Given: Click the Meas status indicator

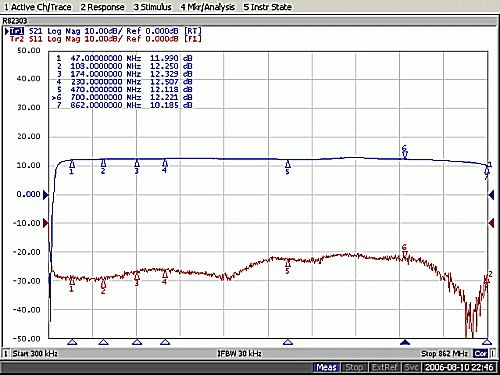Looking at the screenshot, I should [x=327, y=367].
